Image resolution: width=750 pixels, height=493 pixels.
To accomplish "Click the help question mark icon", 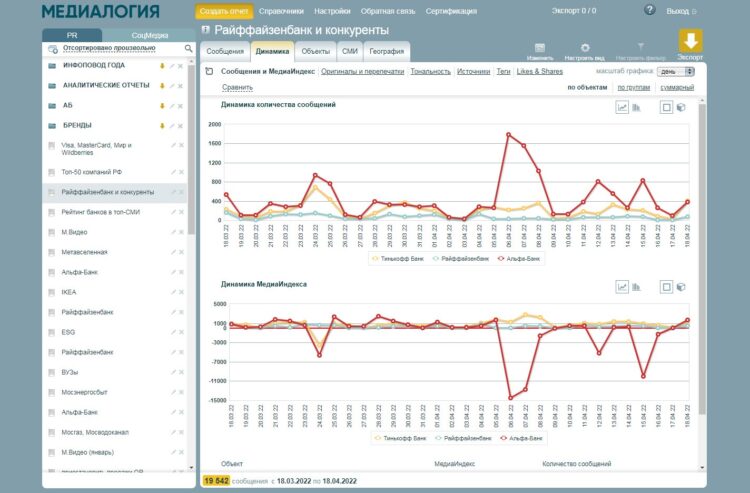I will coord(649,10).
